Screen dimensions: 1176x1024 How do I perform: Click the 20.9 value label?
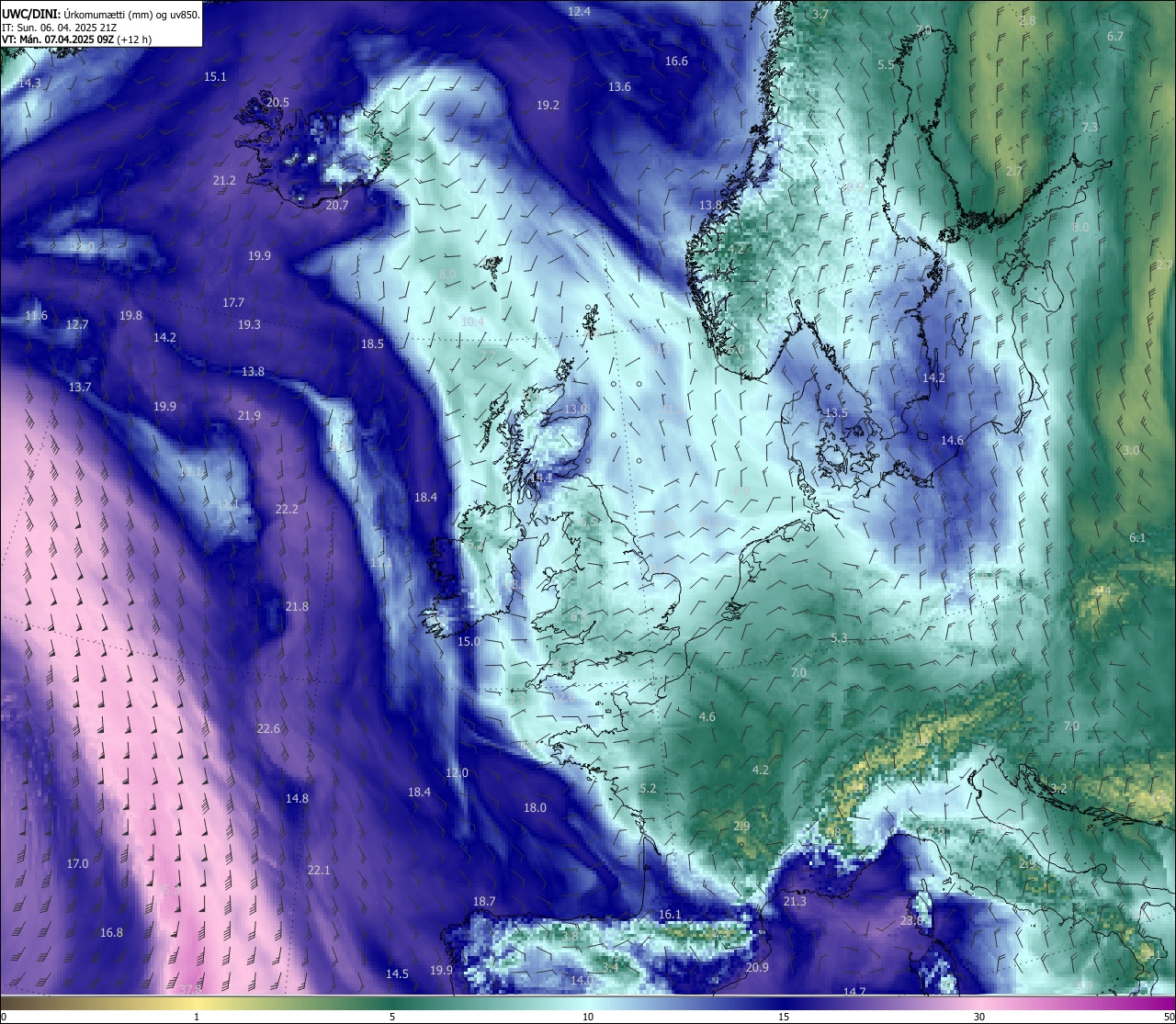tap(757, 968)
